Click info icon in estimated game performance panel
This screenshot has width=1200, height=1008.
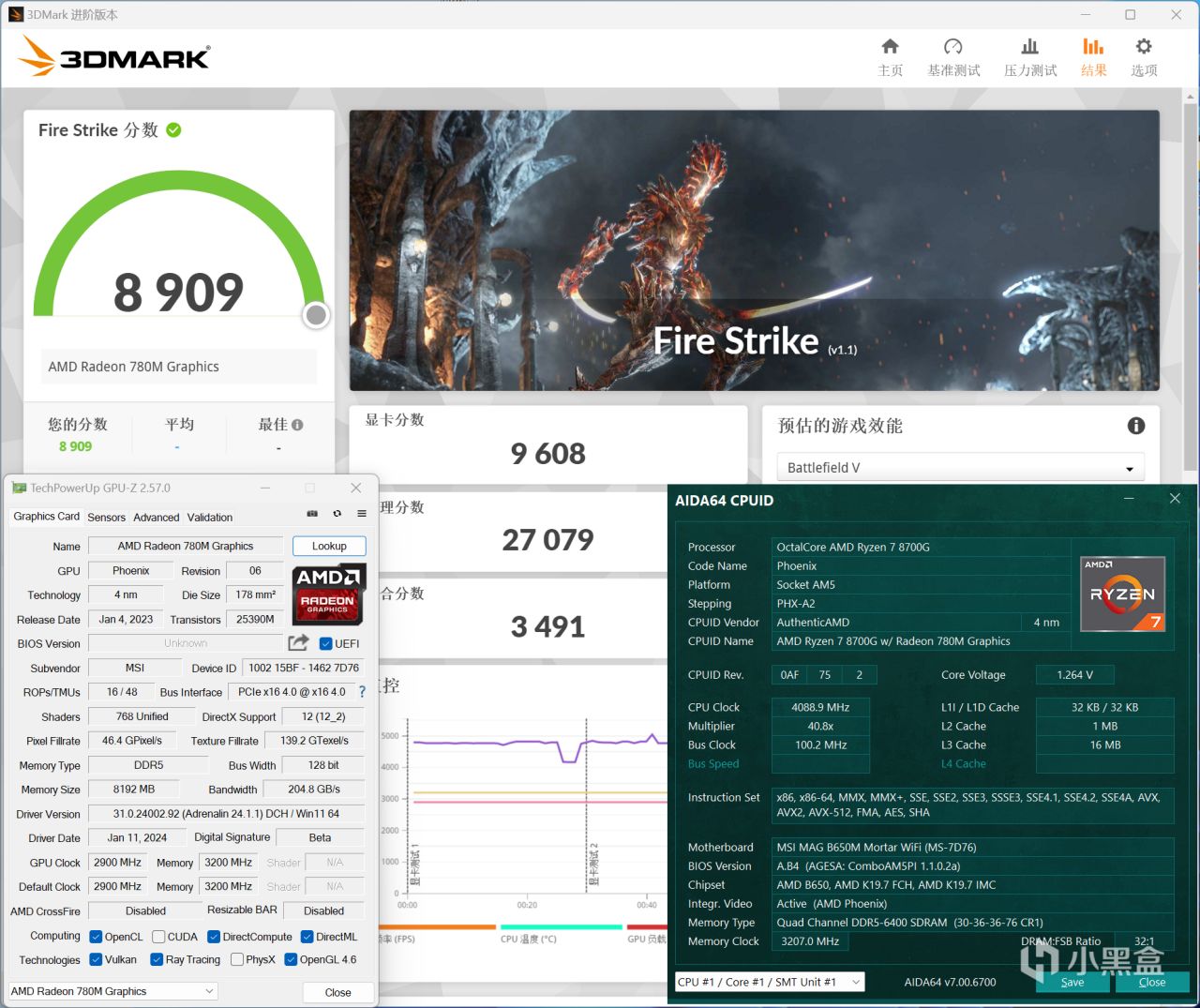click(1136, 426)
